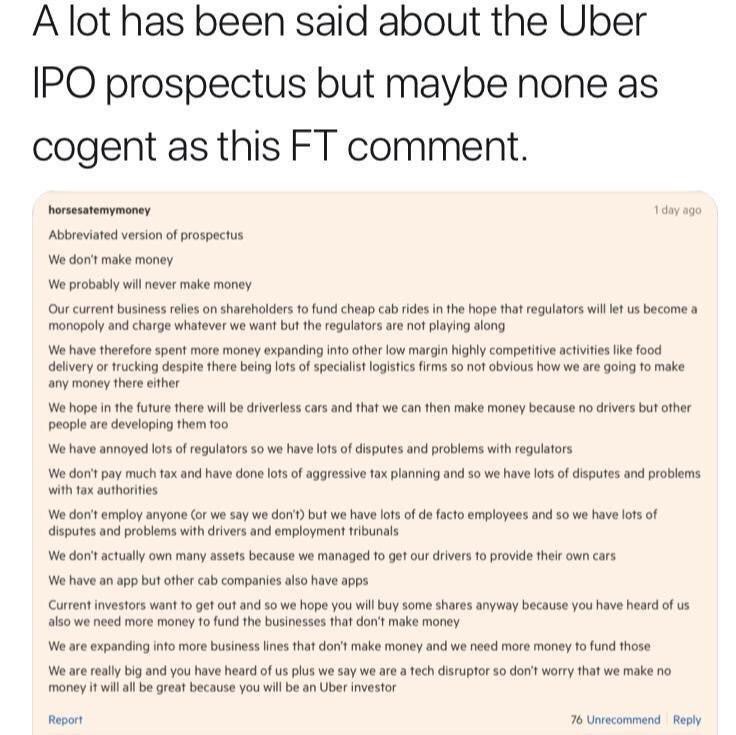Click paragraph beginning "Current investors want to get out"
The image size is (736, 735).
368,613
